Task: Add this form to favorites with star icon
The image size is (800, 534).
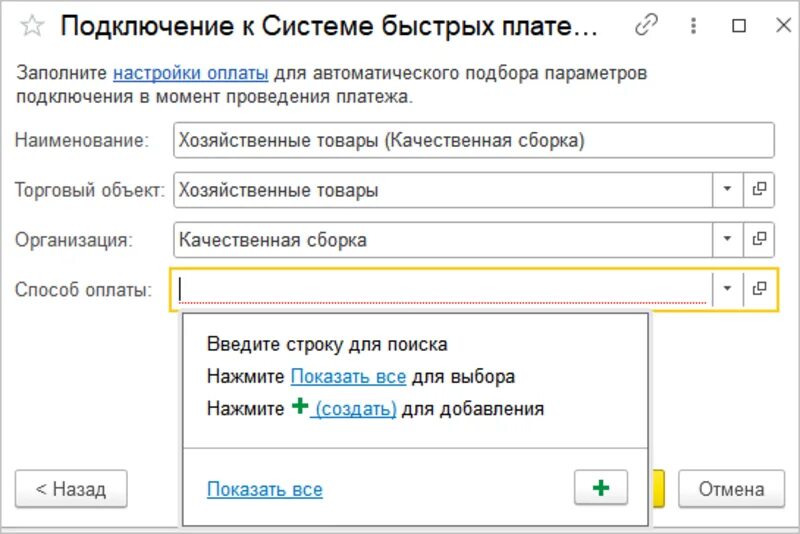Action: (32, 26)
